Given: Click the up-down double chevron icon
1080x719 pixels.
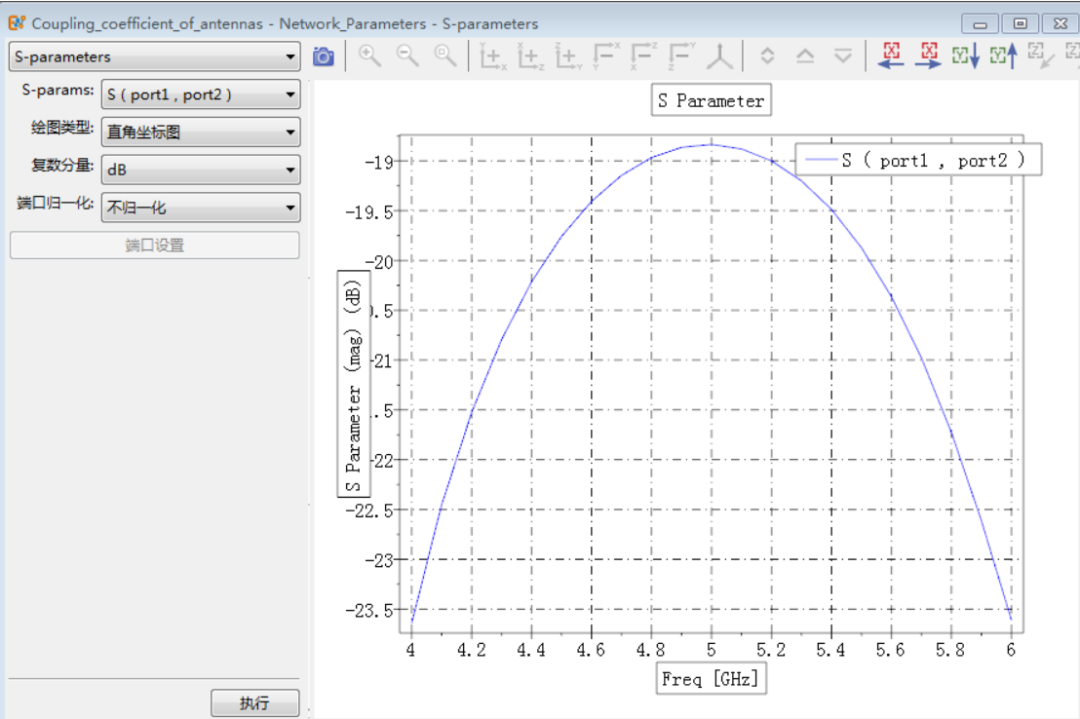Looking at the screenshot, I should point(767,56).
